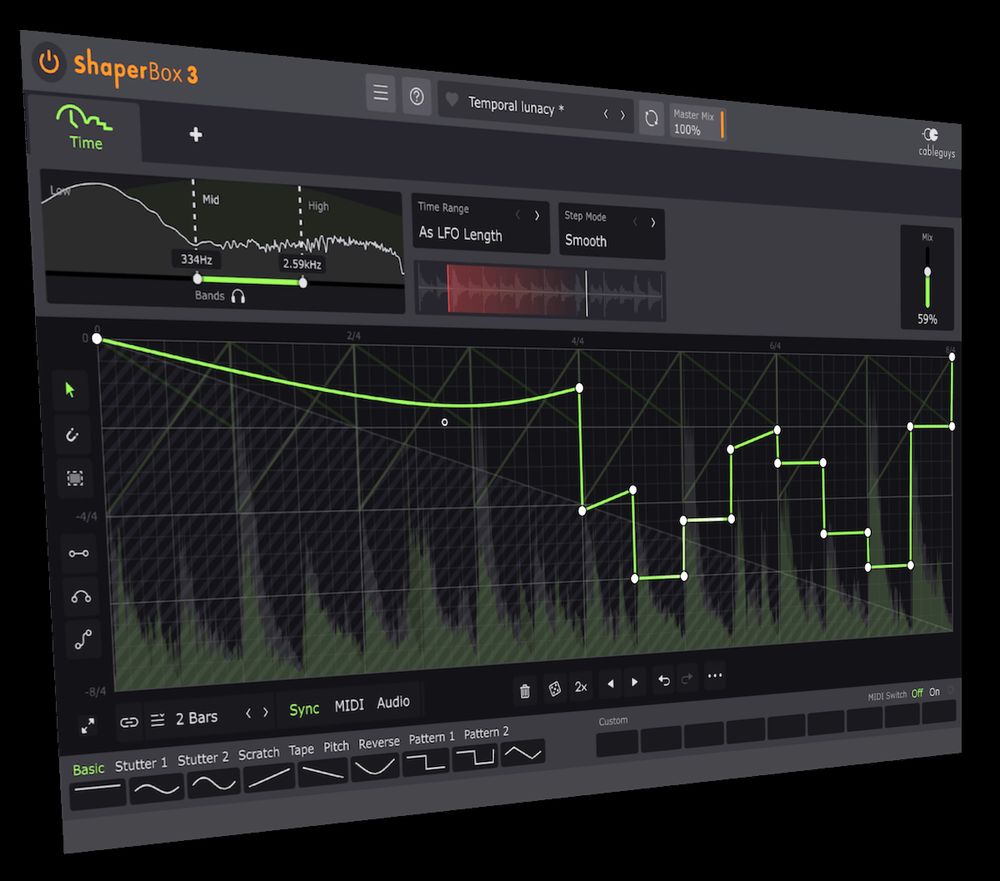The height and width of the screenshot is (881, 1000).
Task: Toggle favorite heart on Temporal lunacy preset
Action: coord(452,101)
